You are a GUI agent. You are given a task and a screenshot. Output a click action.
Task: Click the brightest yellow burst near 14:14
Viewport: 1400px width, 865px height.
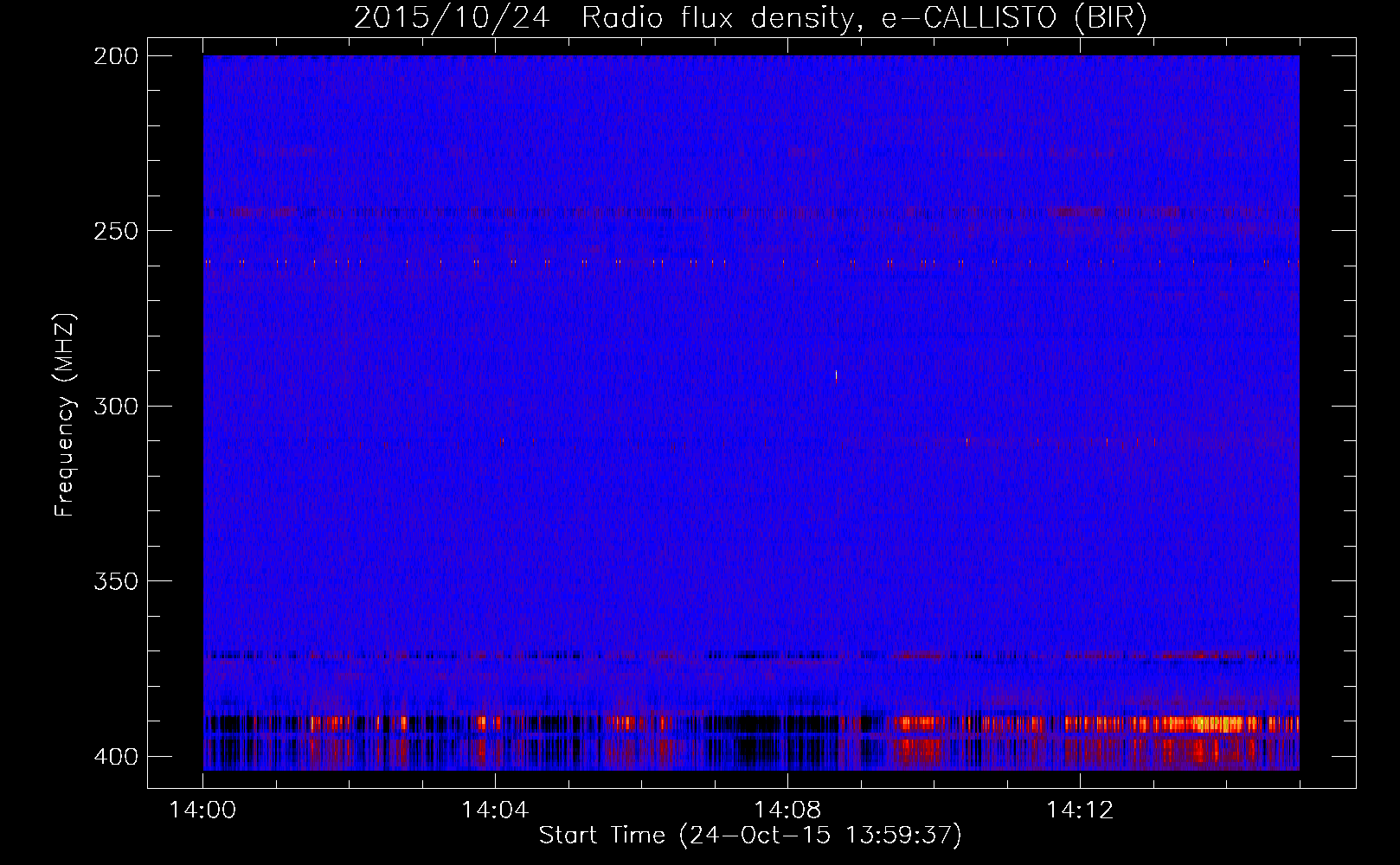pyautogui.click(x=1220, y=724)
